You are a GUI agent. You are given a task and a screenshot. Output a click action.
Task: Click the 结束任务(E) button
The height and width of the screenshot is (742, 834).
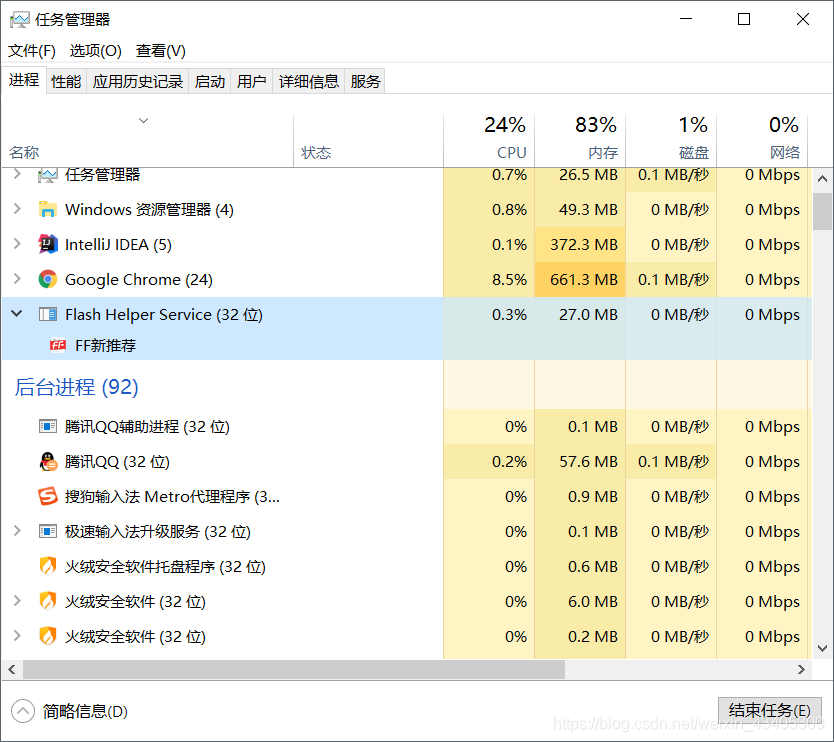769,708
